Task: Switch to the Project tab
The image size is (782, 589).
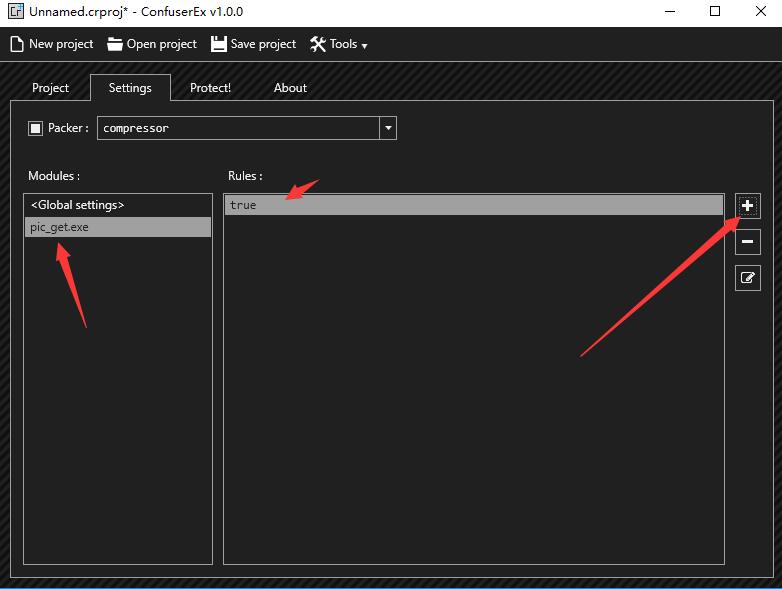Action: [50, 88]
